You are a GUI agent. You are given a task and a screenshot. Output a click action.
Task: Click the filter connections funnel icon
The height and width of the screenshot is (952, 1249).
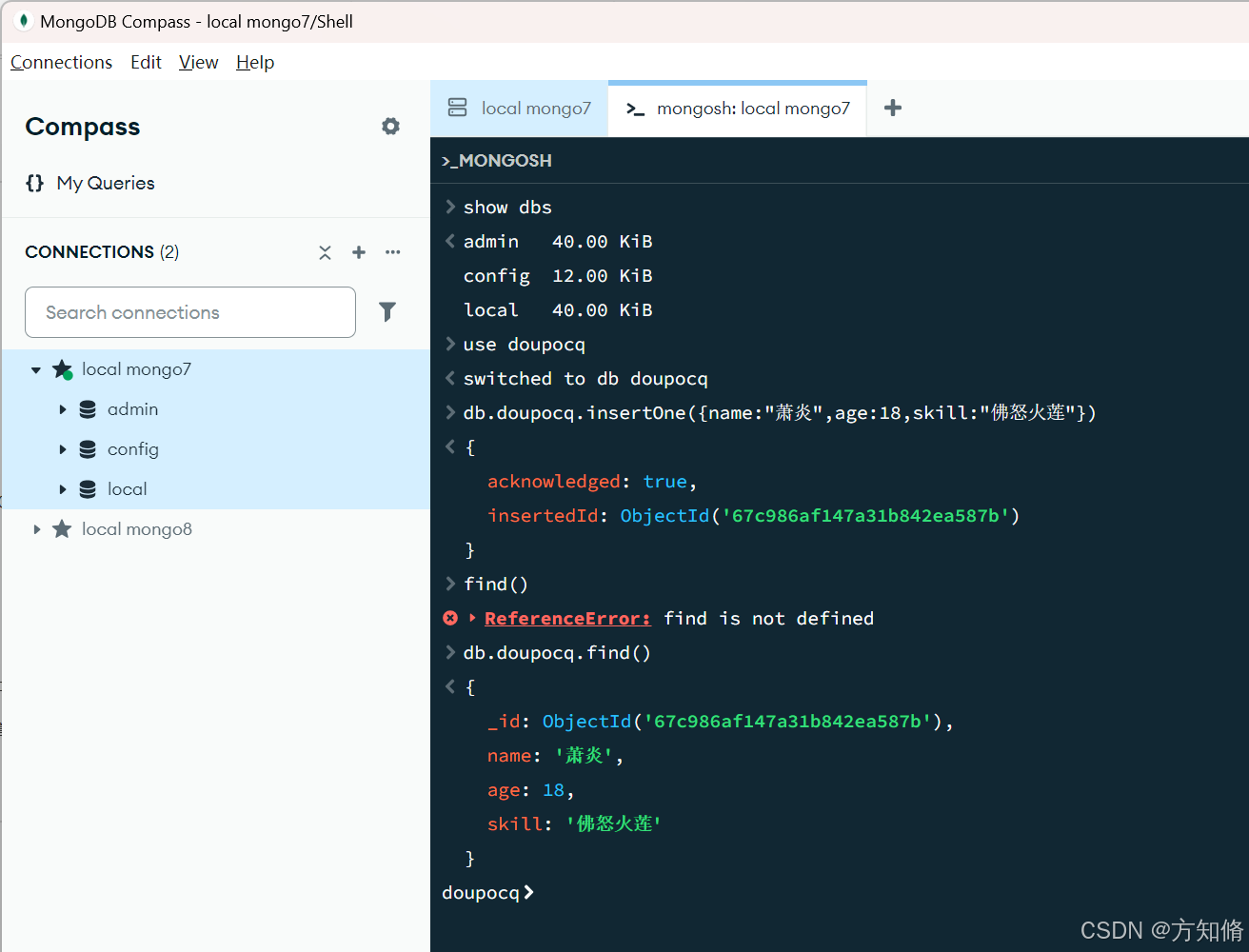[387, 311]
